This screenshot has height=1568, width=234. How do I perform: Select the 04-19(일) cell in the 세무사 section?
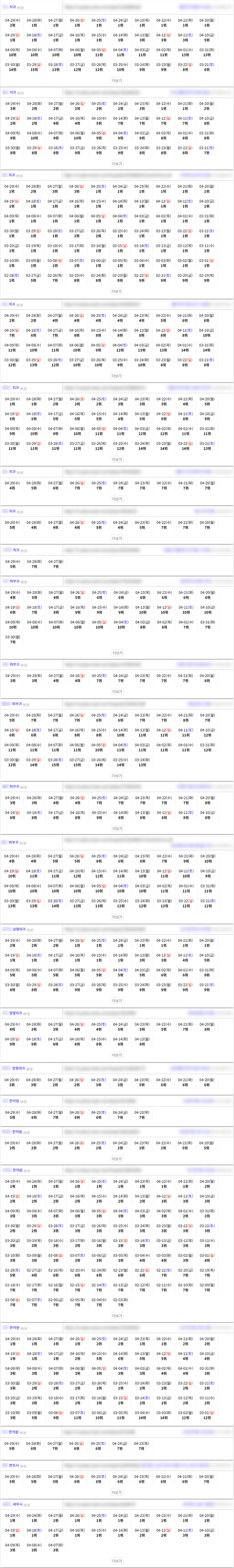pos(12,1532)
